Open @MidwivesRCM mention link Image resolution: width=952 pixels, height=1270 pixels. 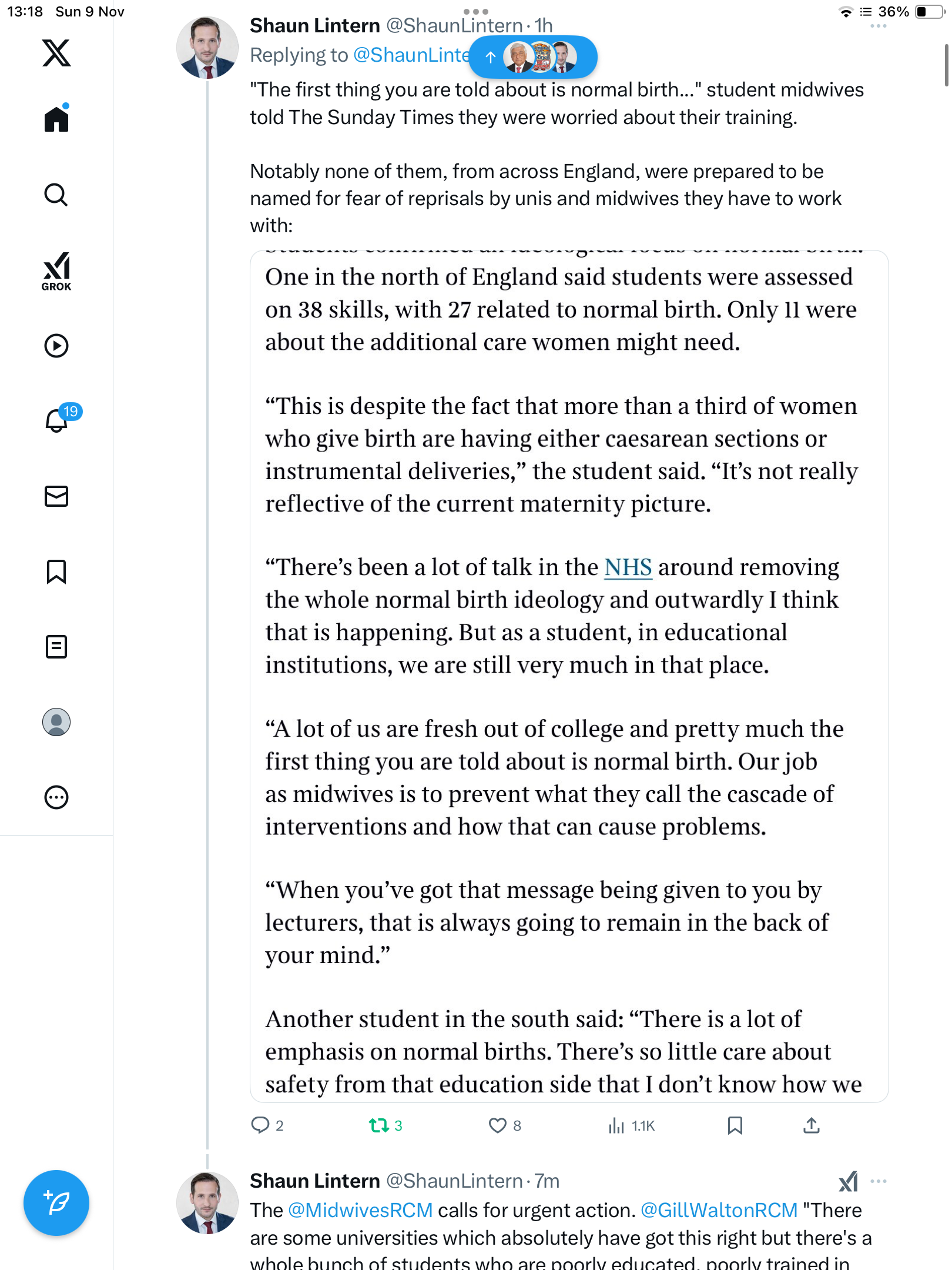pyautogui.click(x=360, y=1210)
